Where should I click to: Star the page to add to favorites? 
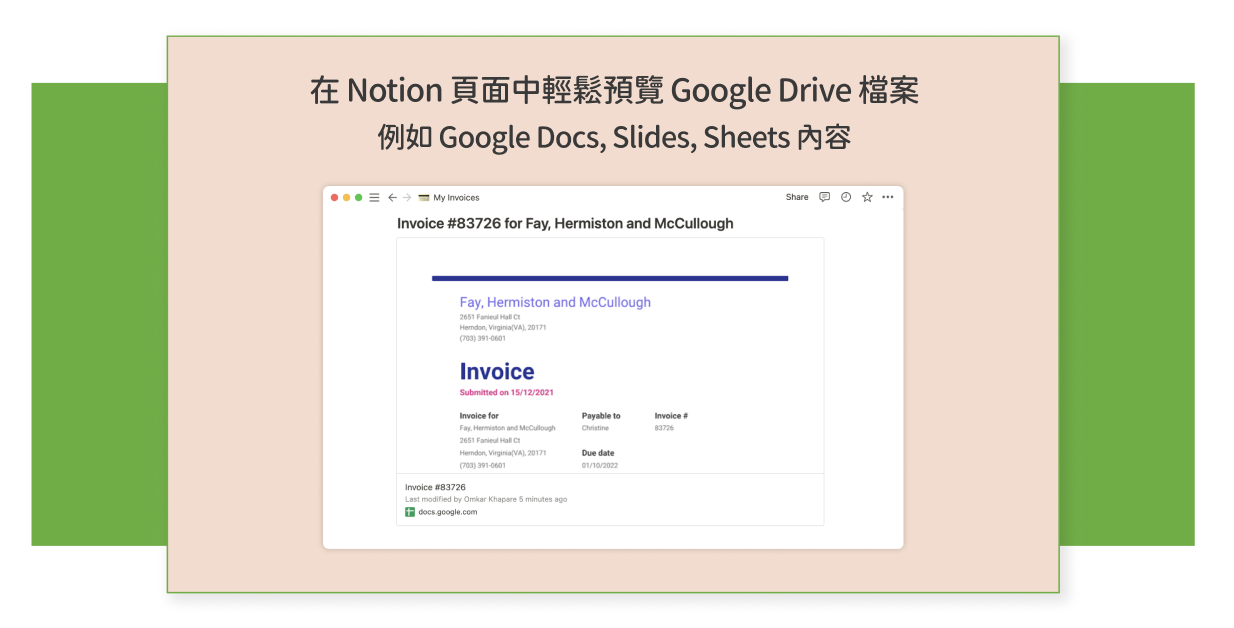(867, 197)
